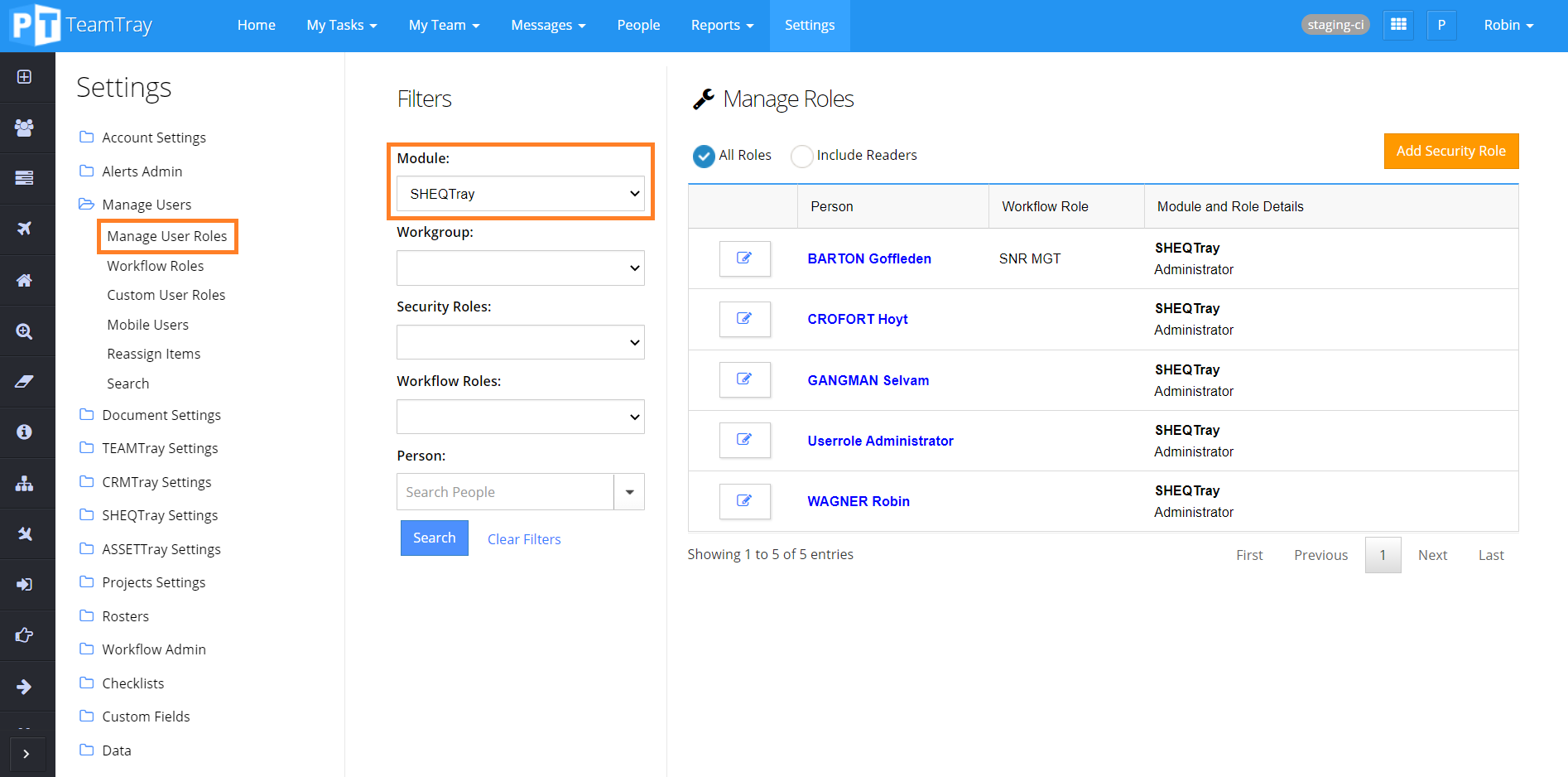The width and height of the screenshot is (1568, 777).
Task: Open the pointing hand sidebar icon
Action: click(25, 635)
